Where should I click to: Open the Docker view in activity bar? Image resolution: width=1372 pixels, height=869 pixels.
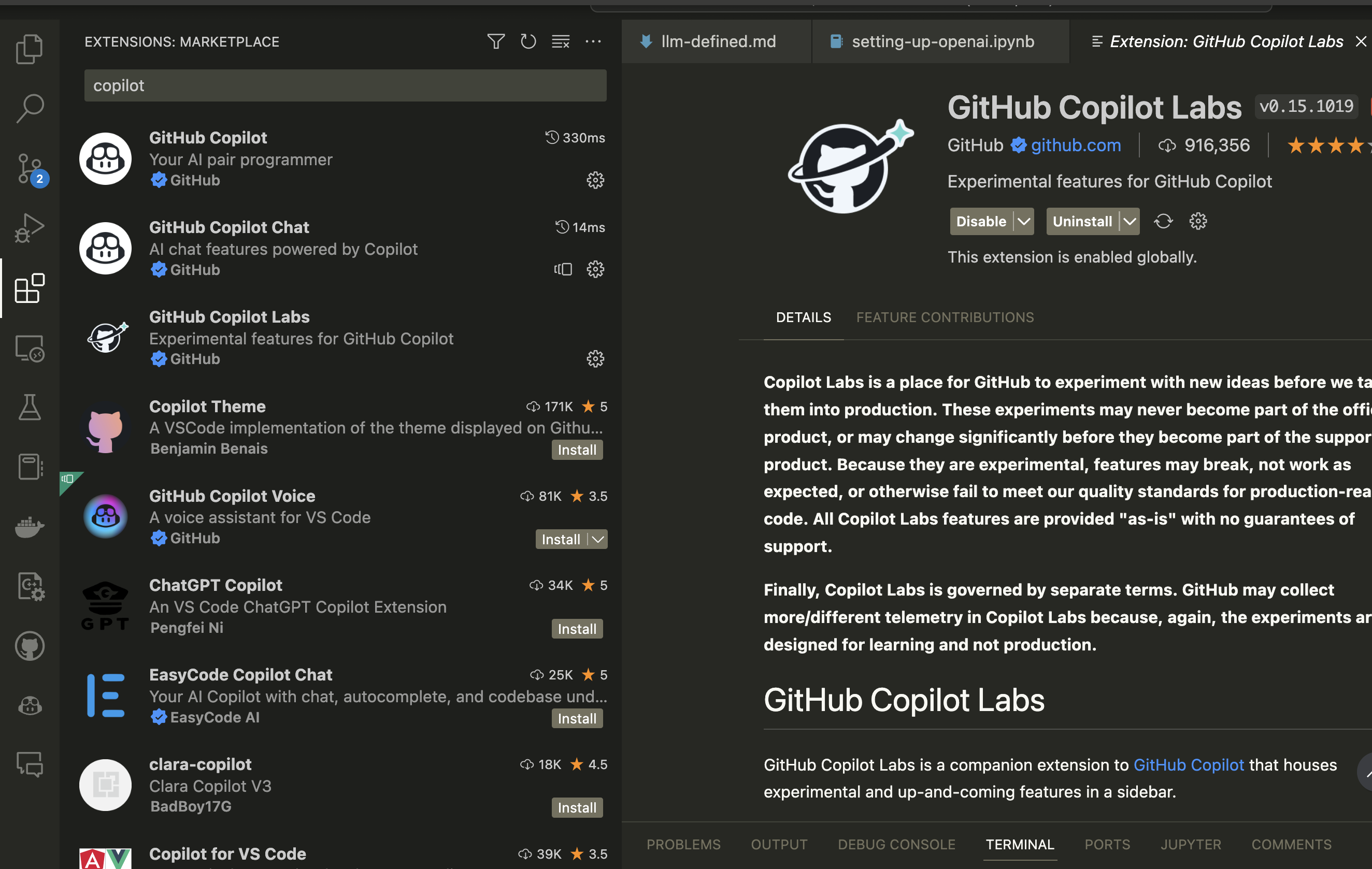pos(30,527)
